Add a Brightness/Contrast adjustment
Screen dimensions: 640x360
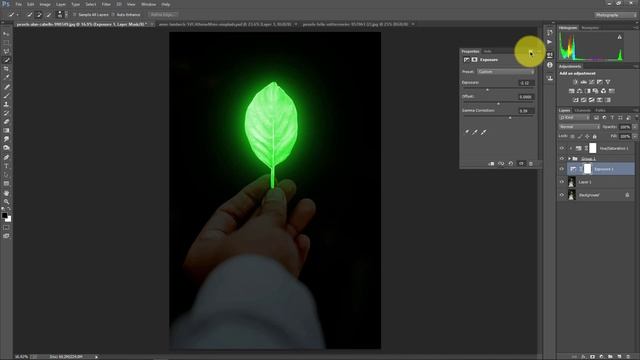pyautogui.click(x=576, y=82)
